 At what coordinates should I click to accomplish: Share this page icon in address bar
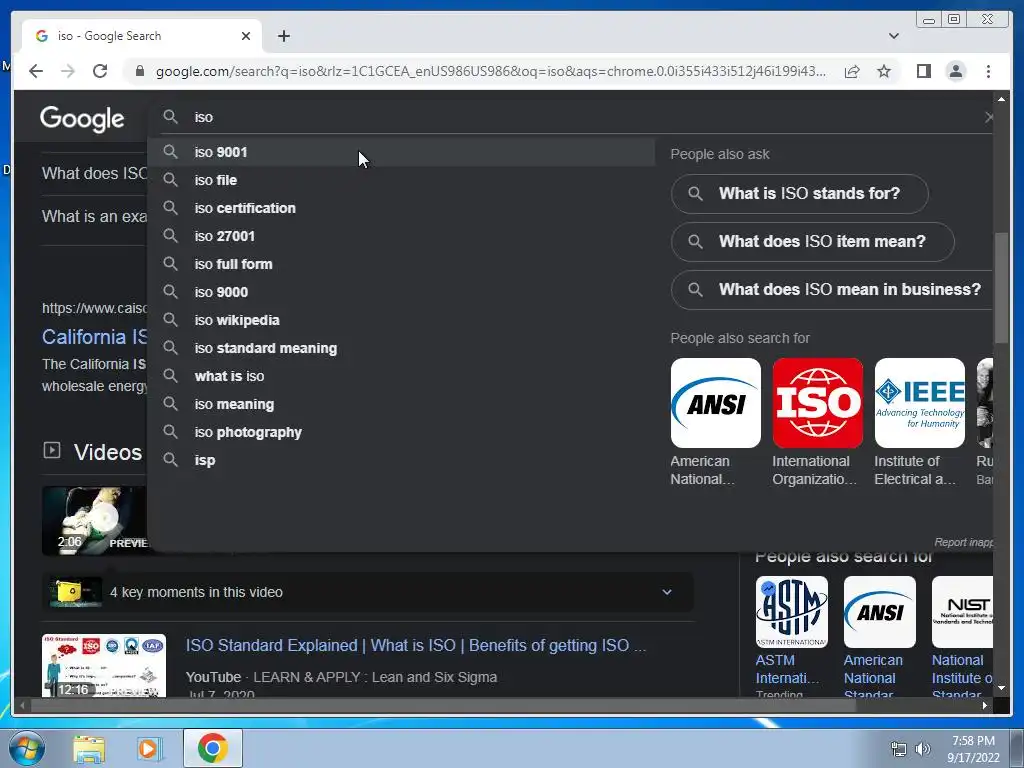[x=852, y=71]
